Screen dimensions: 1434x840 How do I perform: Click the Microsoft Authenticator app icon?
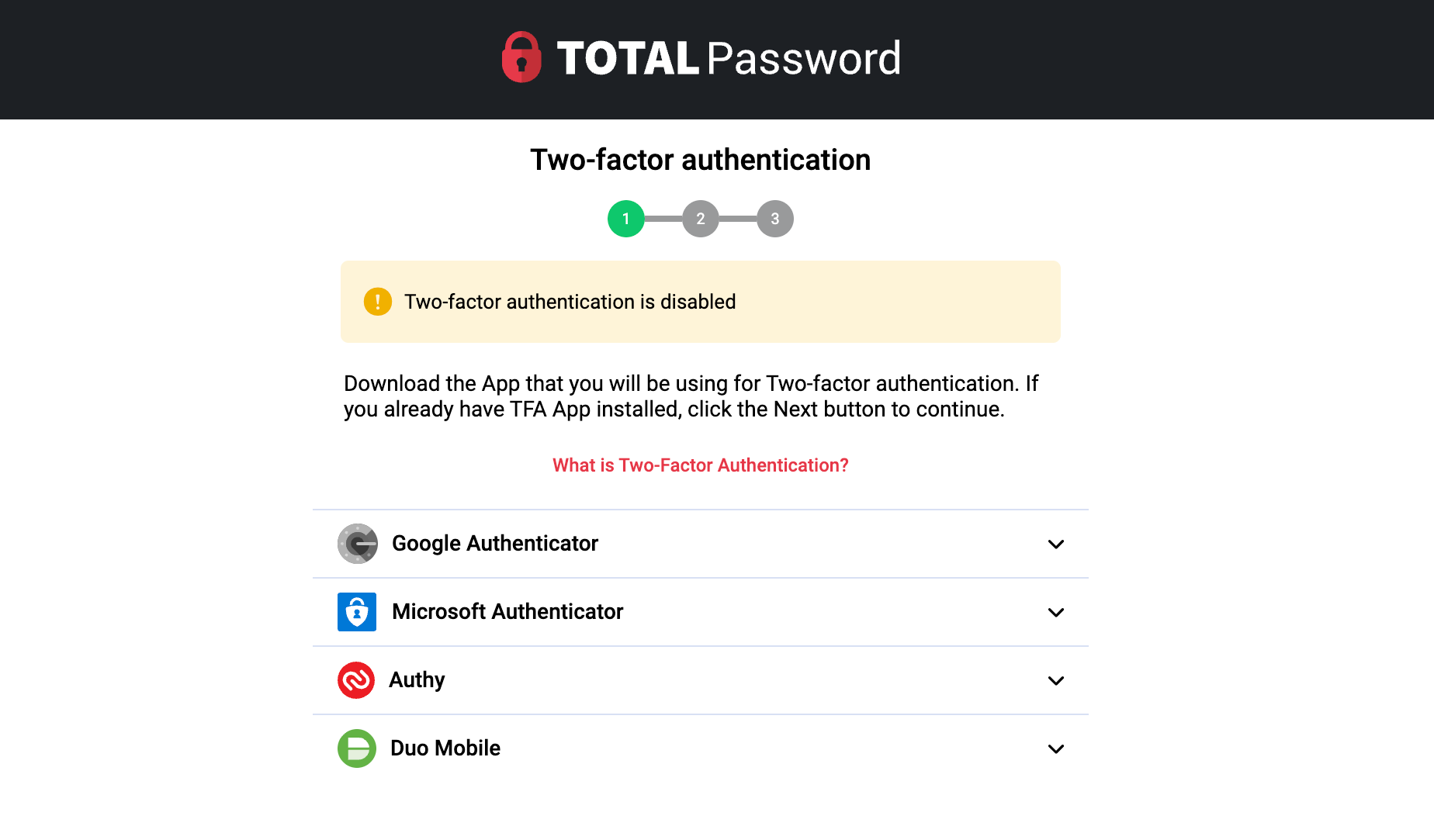click(357, 612)
